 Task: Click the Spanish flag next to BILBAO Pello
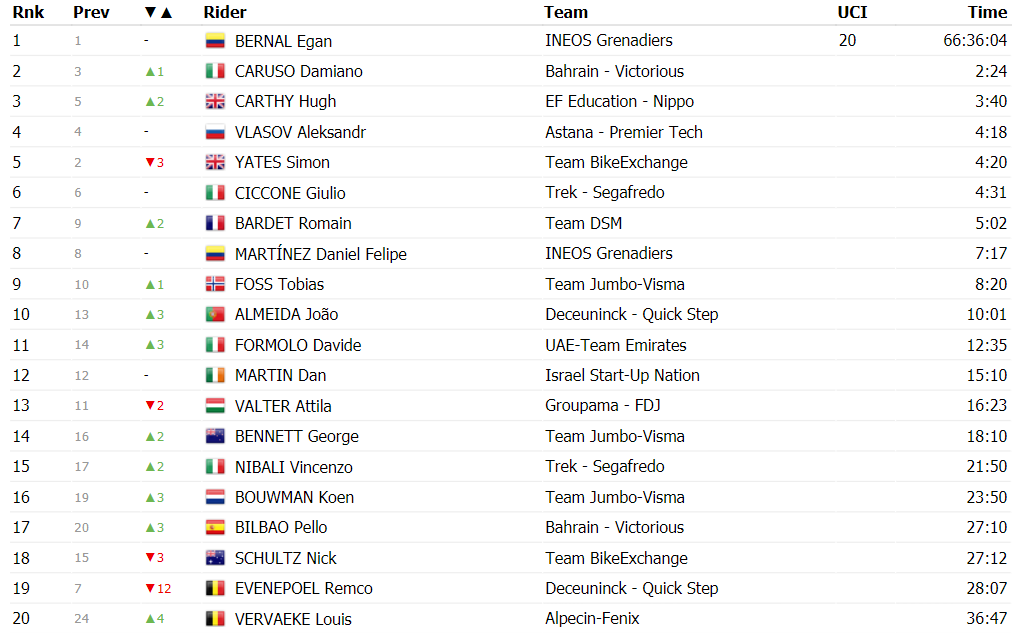(215, 528)
